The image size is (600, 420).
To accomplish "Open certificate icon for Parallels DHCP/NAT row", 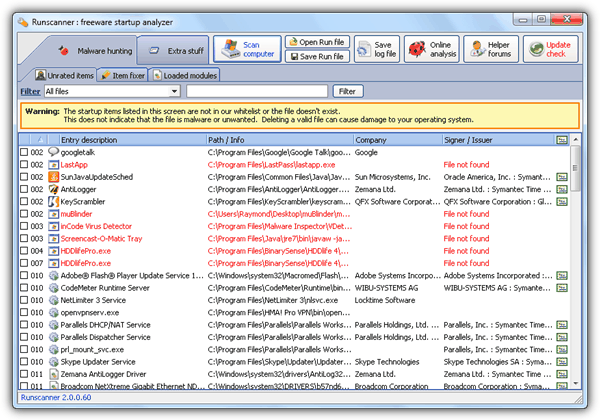I will point(562,325).
